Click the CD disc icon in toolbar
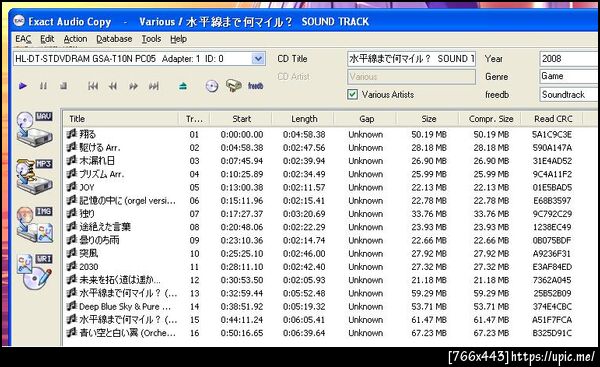The height and width of the screenshot is (367, 600). pos(212,86)
